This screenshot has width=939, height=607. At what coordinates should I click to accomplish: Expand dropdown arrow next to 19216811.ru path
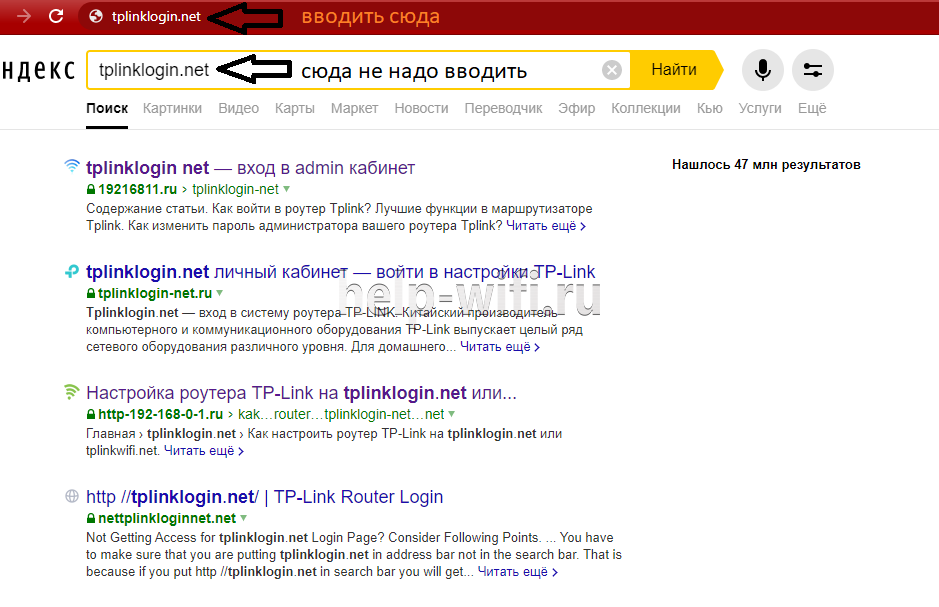coord(286,189)
